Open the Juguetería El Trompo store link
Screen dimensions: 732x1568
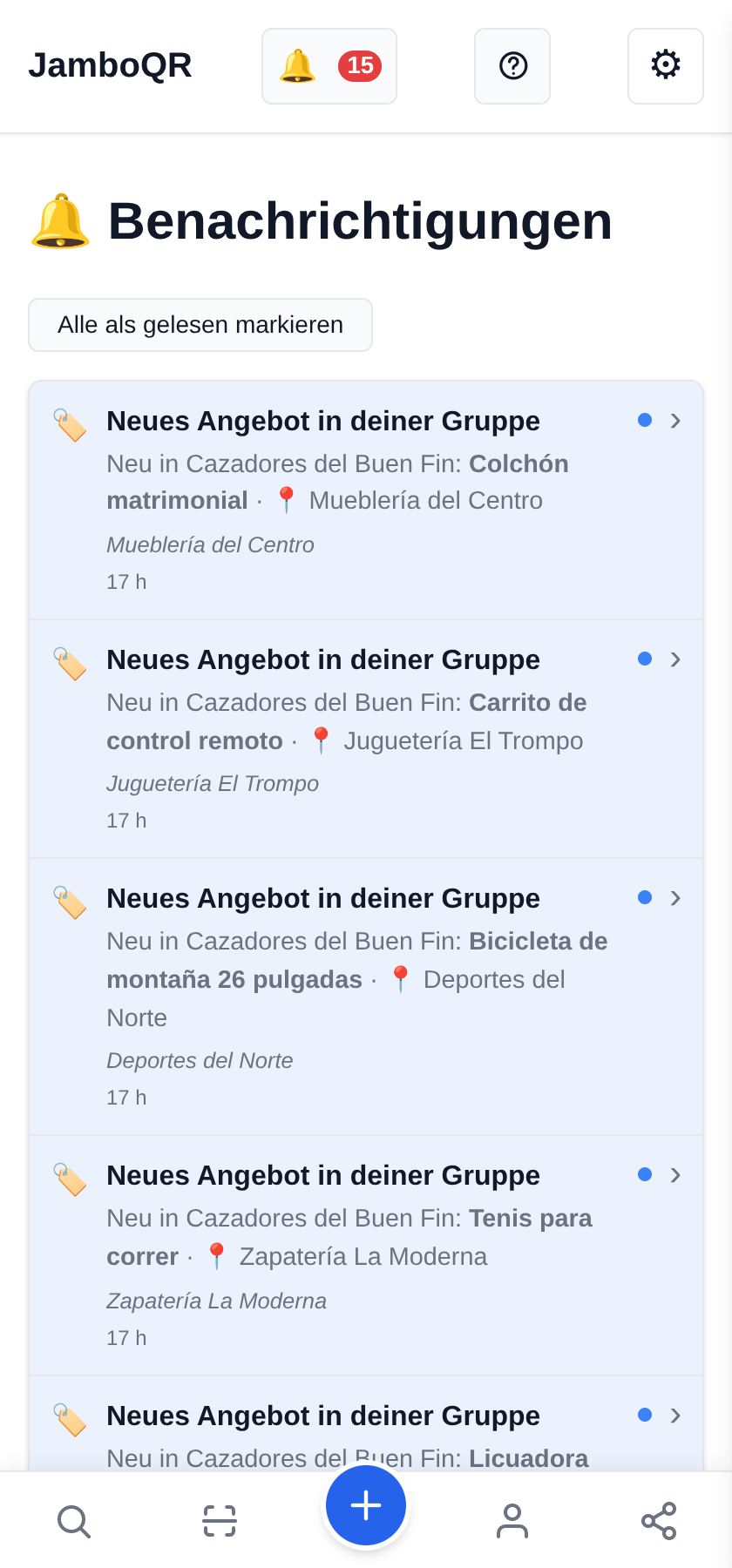click(x=213, y=784)
